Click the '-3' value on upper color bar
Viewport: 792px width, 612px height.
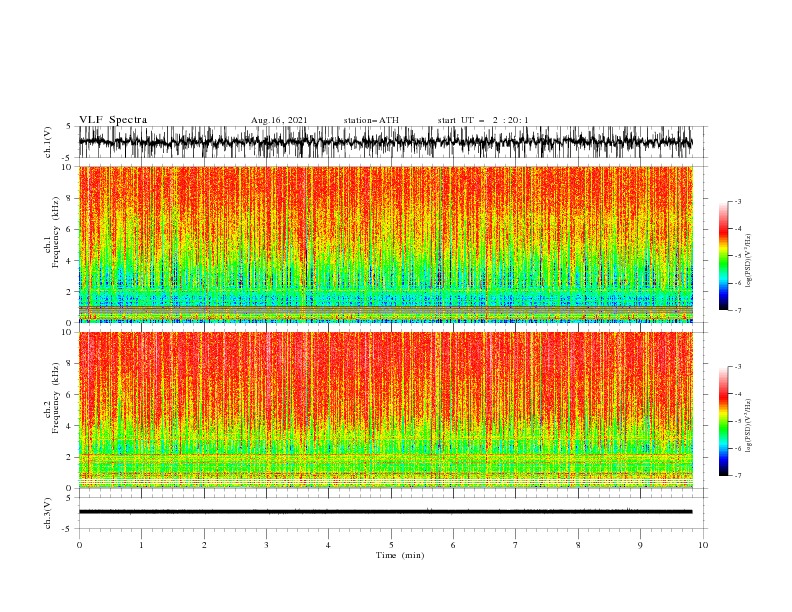click(x=737, y=201)
